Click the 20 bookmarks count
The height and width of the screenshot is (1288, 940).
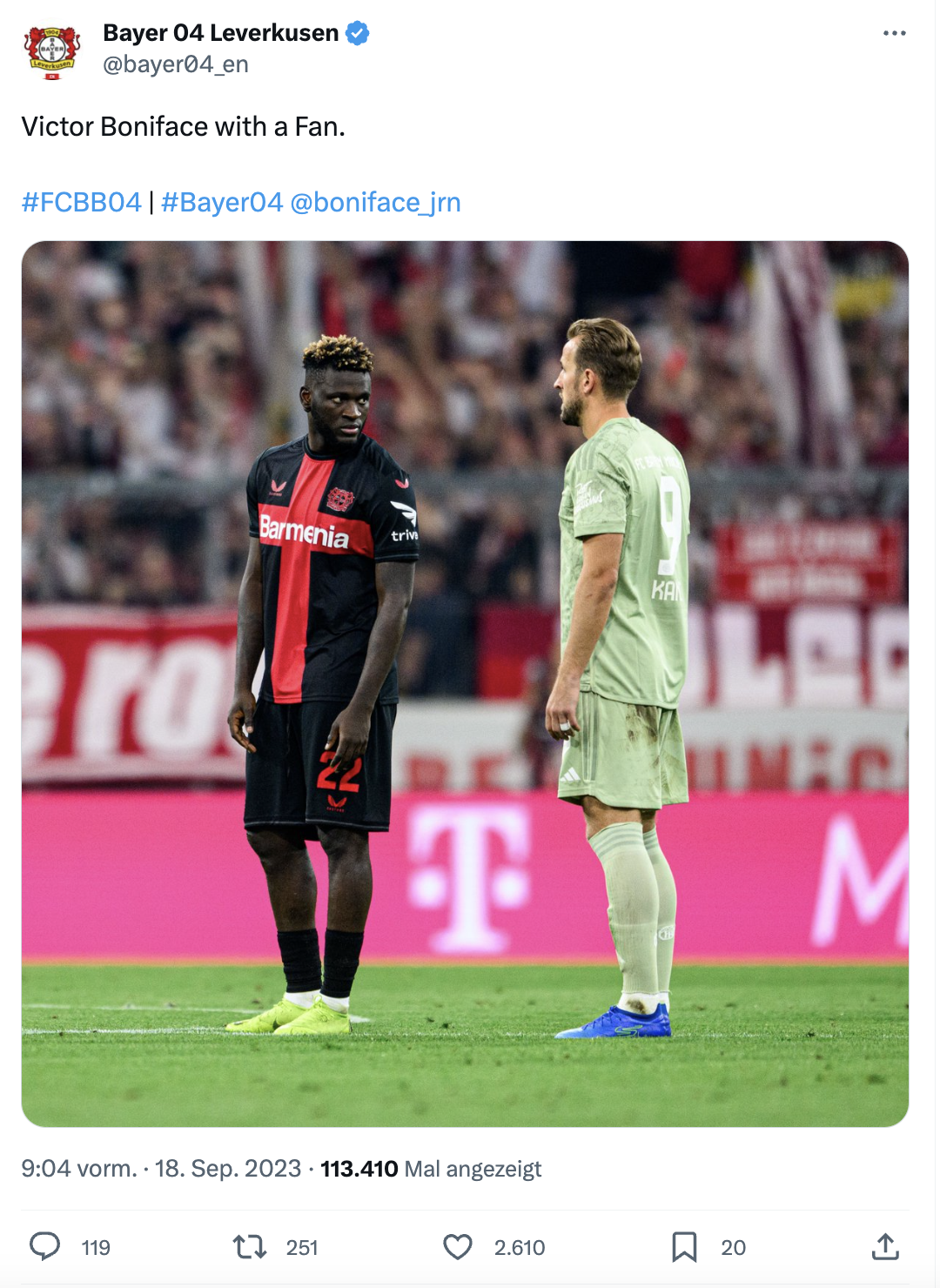pos(734,1248)
